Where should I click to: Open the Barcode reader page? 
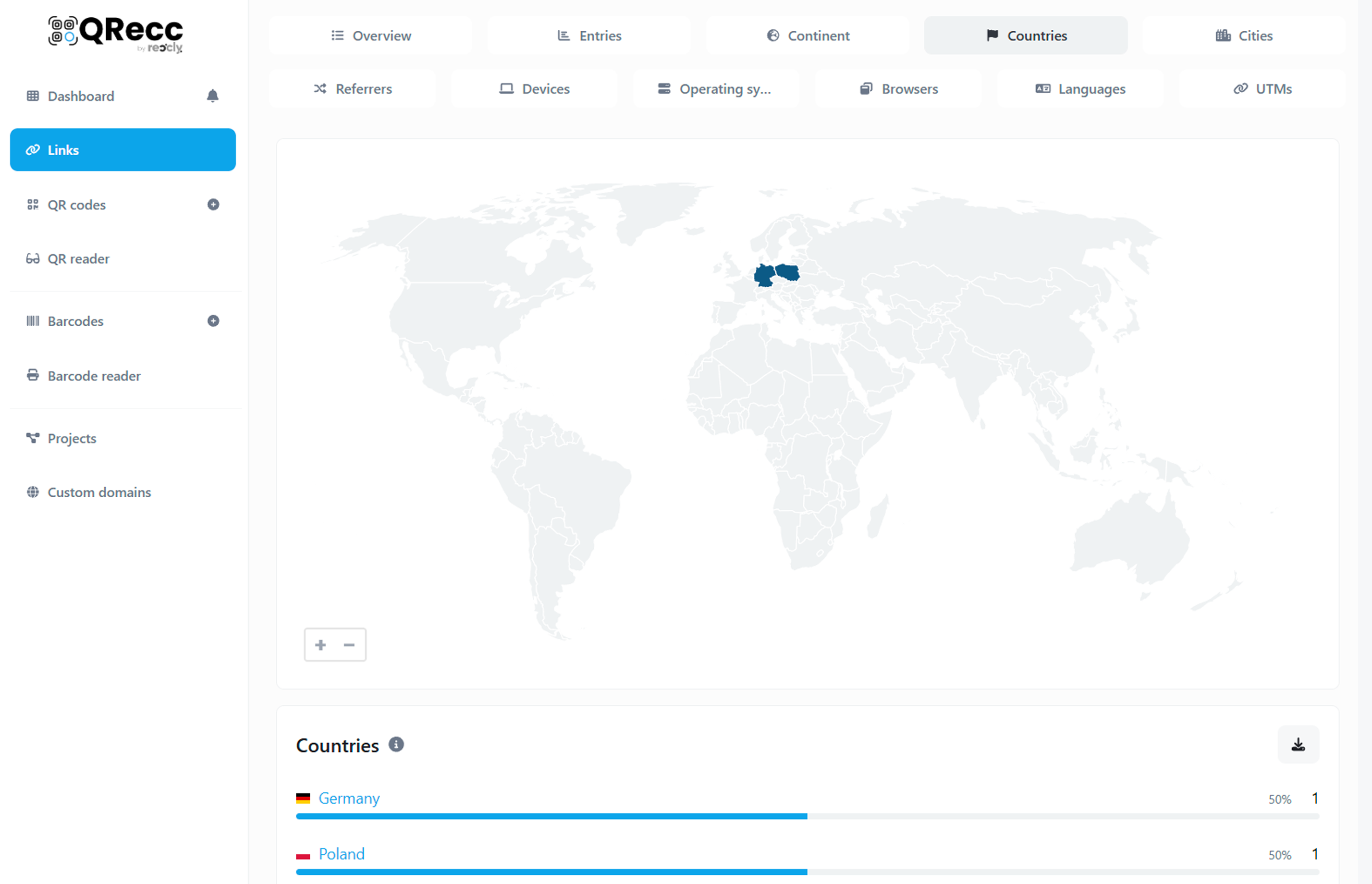click(94, 375)
